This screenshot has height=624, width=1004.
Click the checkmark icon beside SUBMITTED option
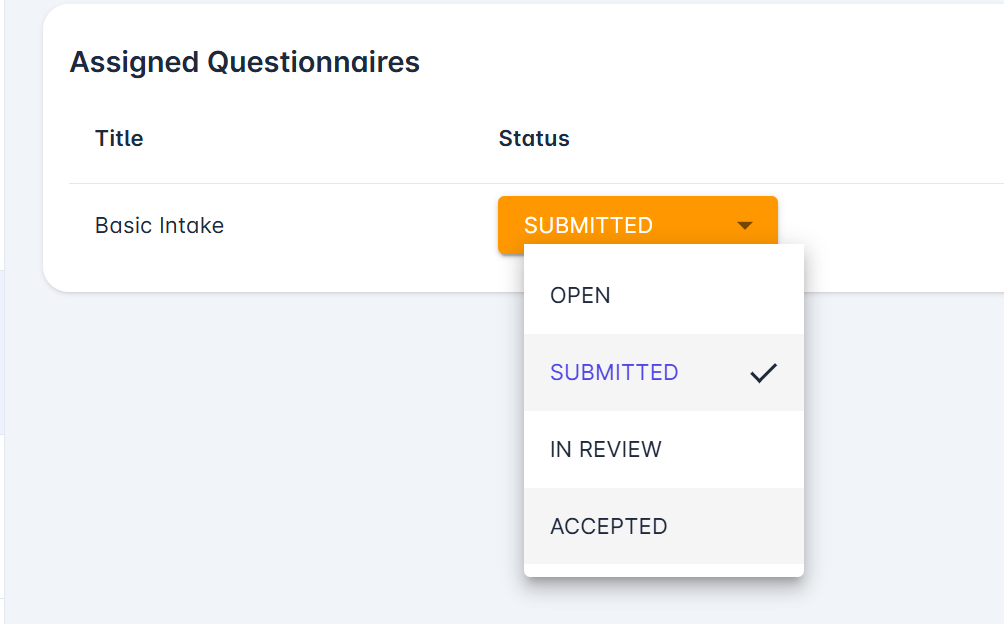(x=763, y=373)
